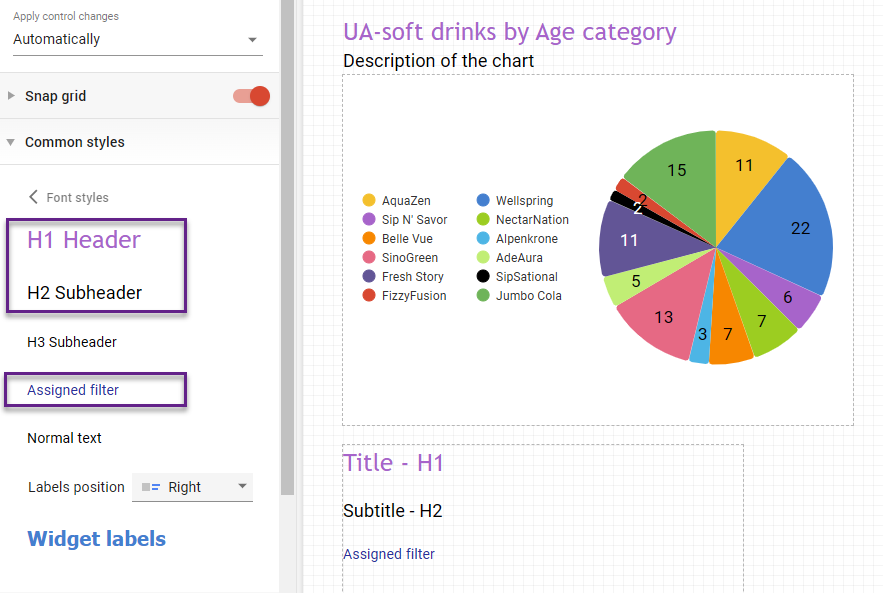Click the chart title UA-soft drinks by Age category
The image size is (883, 593).
tap(509, 32)
